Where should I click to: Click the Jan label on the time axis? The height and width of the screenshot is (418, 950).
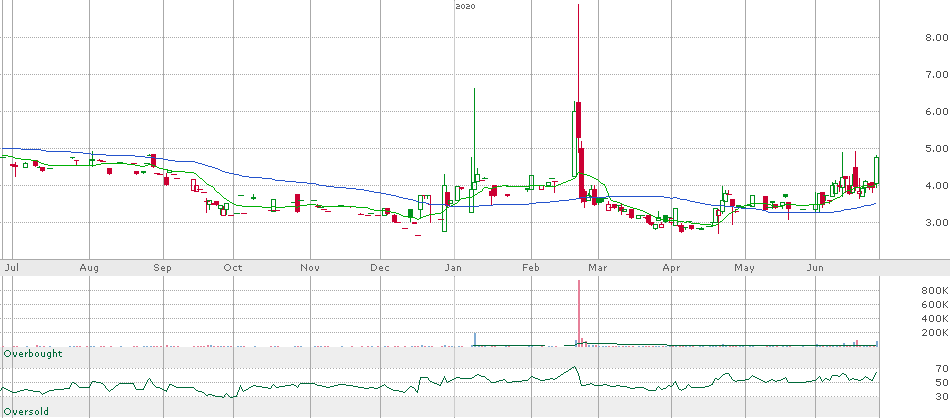[x=454, y=268]
